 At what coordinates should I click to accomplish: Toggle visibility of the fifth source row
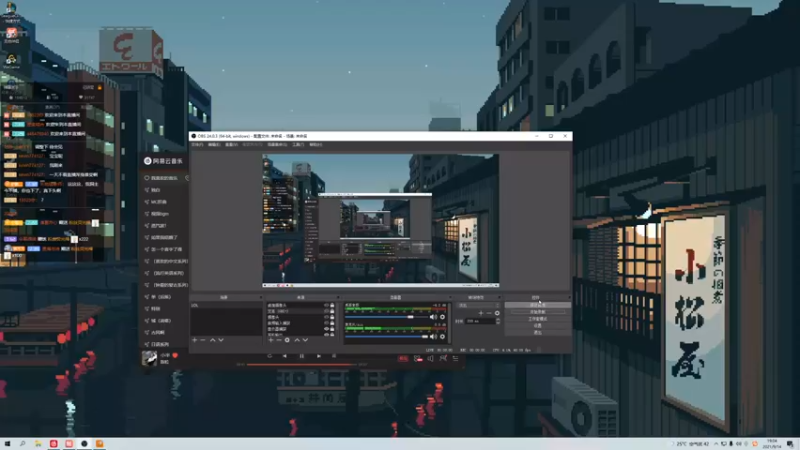point(327,329)
